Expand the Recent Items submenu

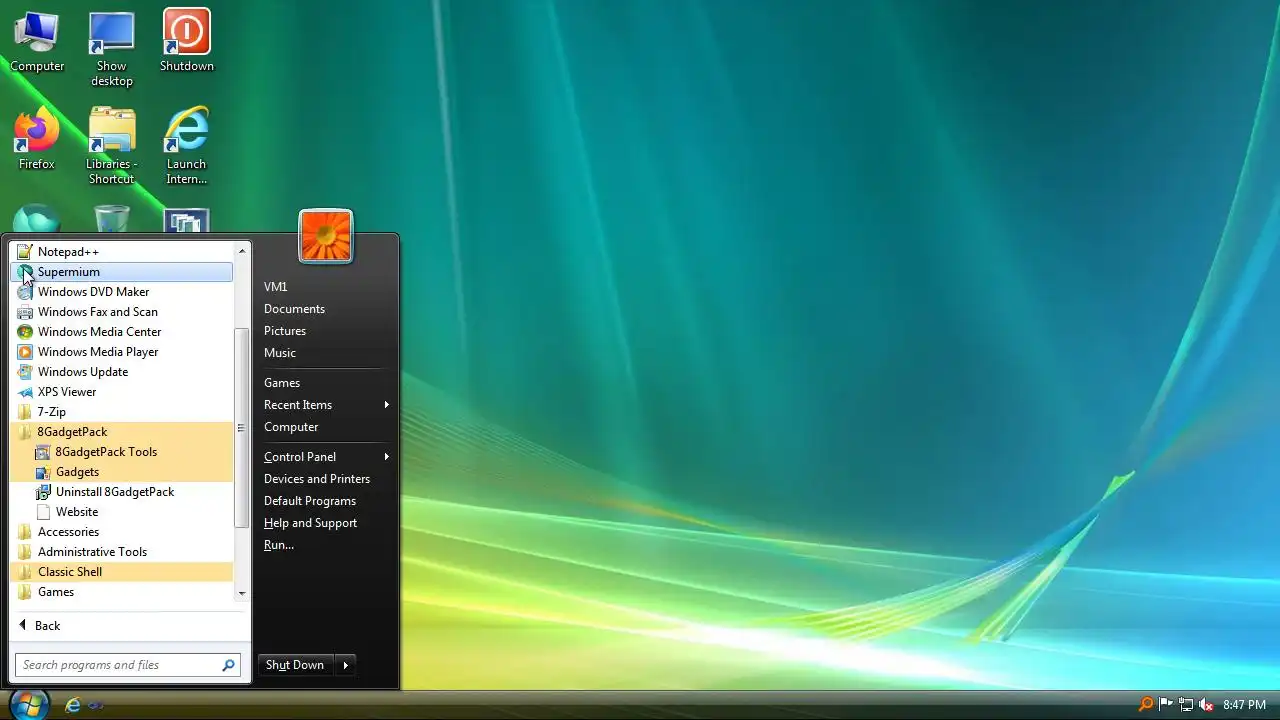(x=325, y=405)
